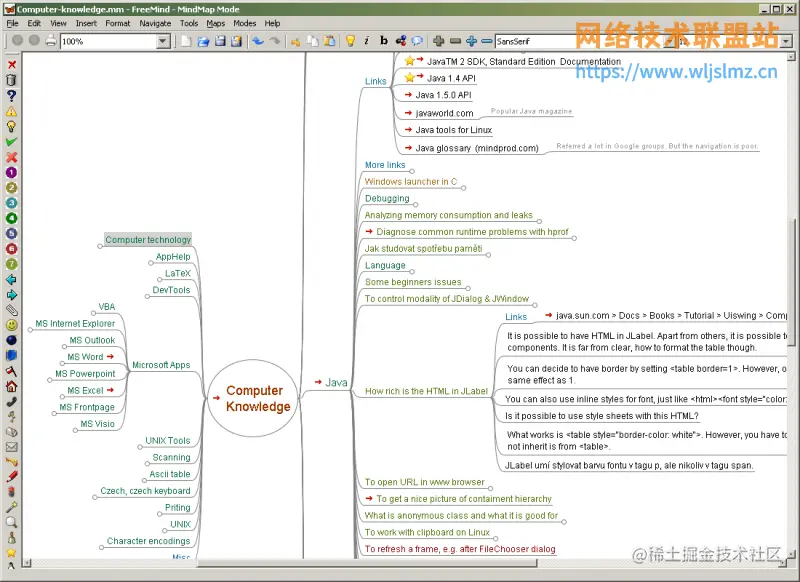Add the priority 1 purple icon
Viewport: 800px width, 582px height.
11,172
